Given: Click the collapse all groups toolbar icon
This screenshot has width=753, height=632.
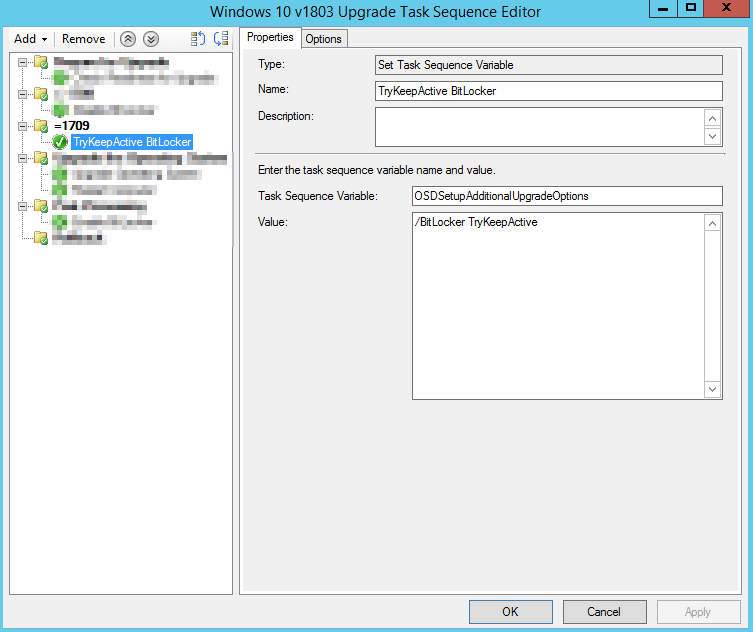Looking at the screenshot, I should point(221,39).
